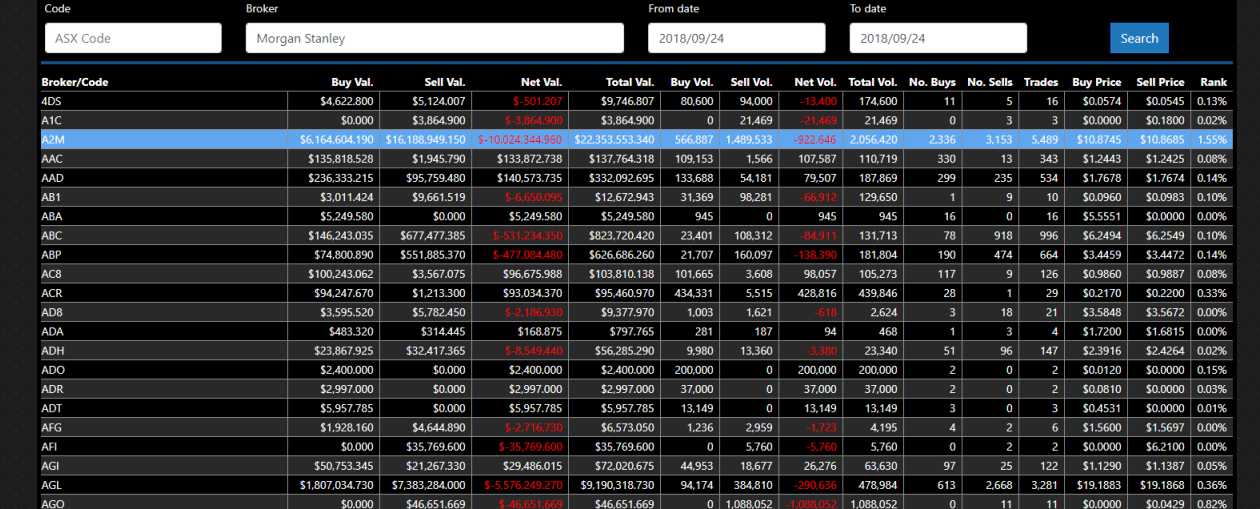Select the From date field
The image size is (1260, 509).
click(736, 38)
